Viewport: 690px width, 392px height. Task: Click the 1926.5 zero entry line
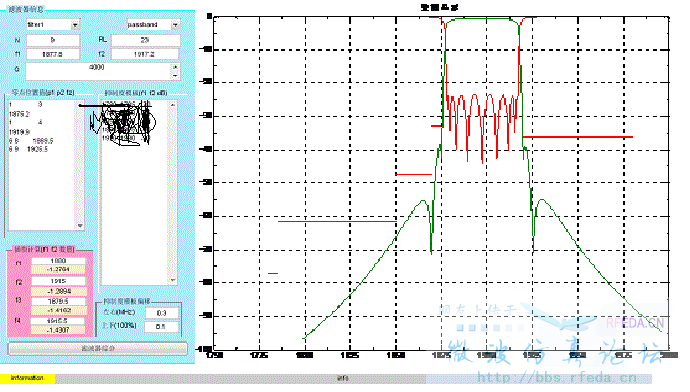[x=28, y=150]
